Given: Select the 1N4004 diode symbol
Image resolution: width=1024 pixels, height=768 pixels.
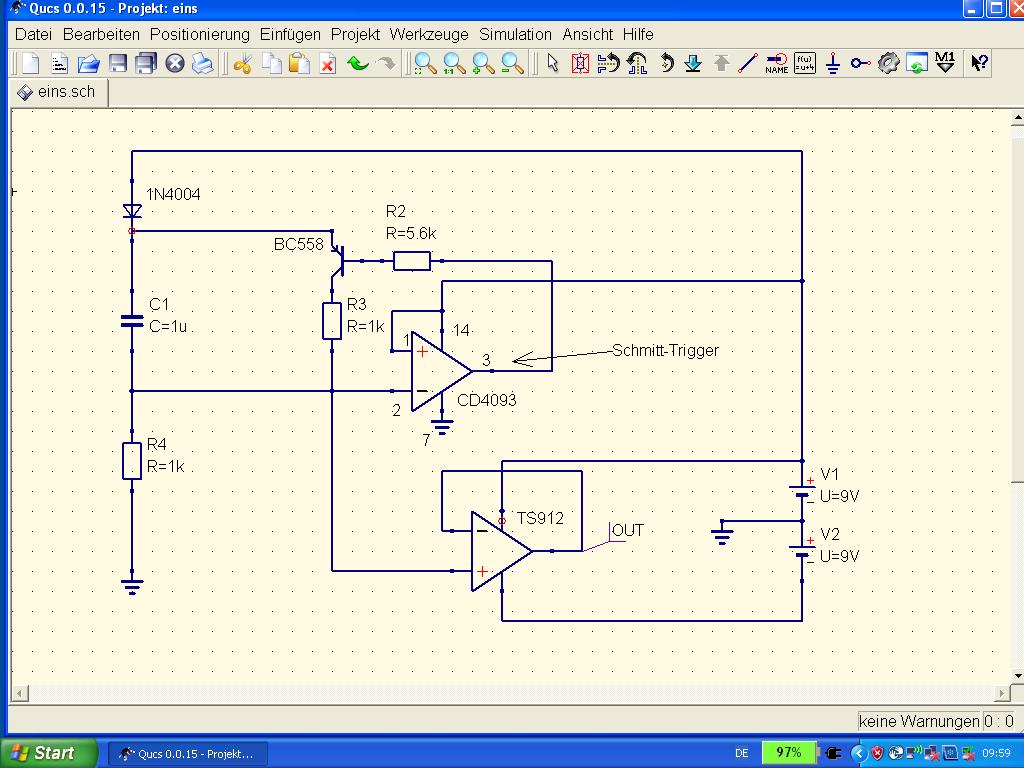Looking at the screenshot, I should [132, 211].
